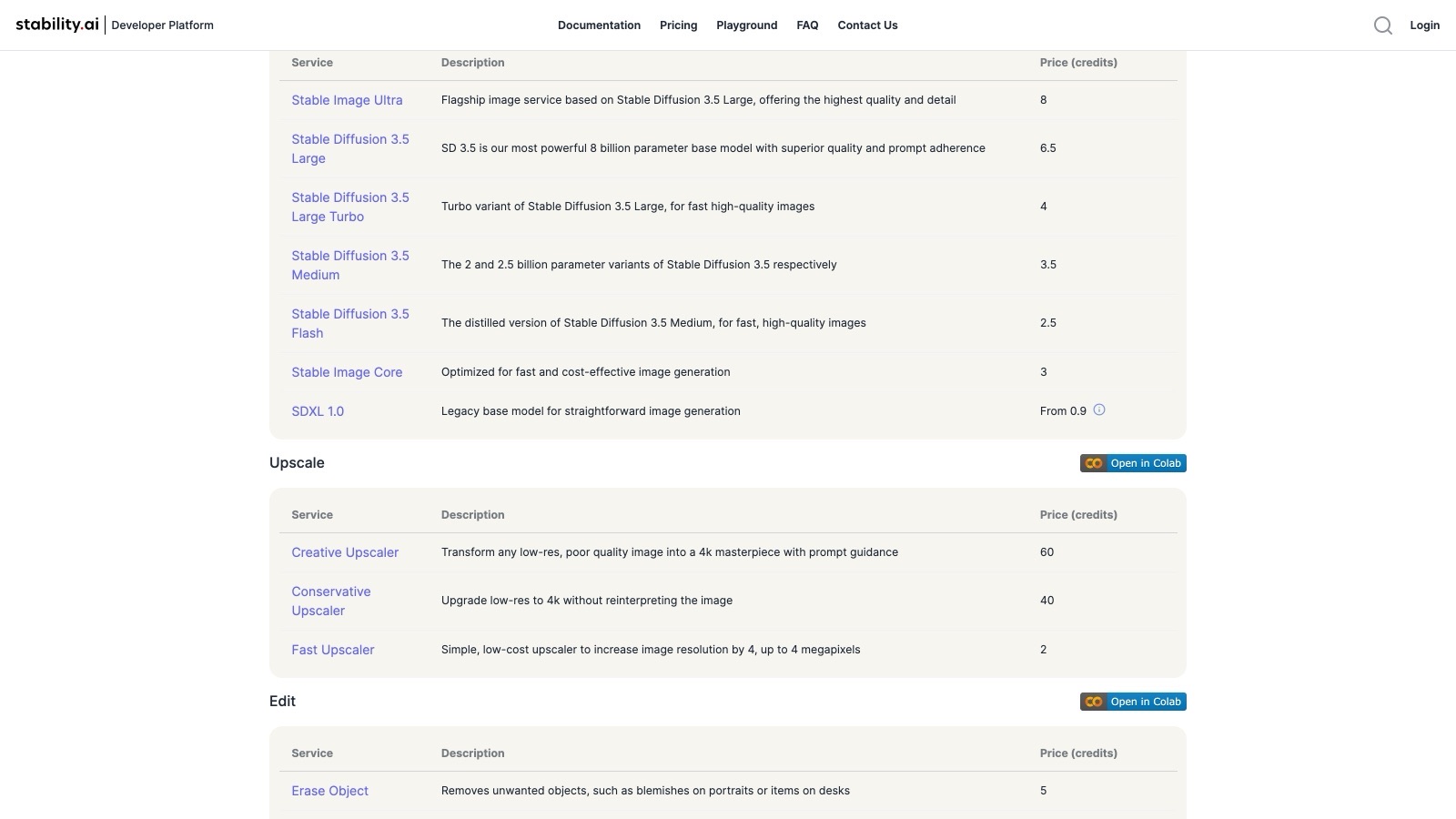Click the 6.5 credits price cell
1456x819 pixels.
(x=1048, y=148)
